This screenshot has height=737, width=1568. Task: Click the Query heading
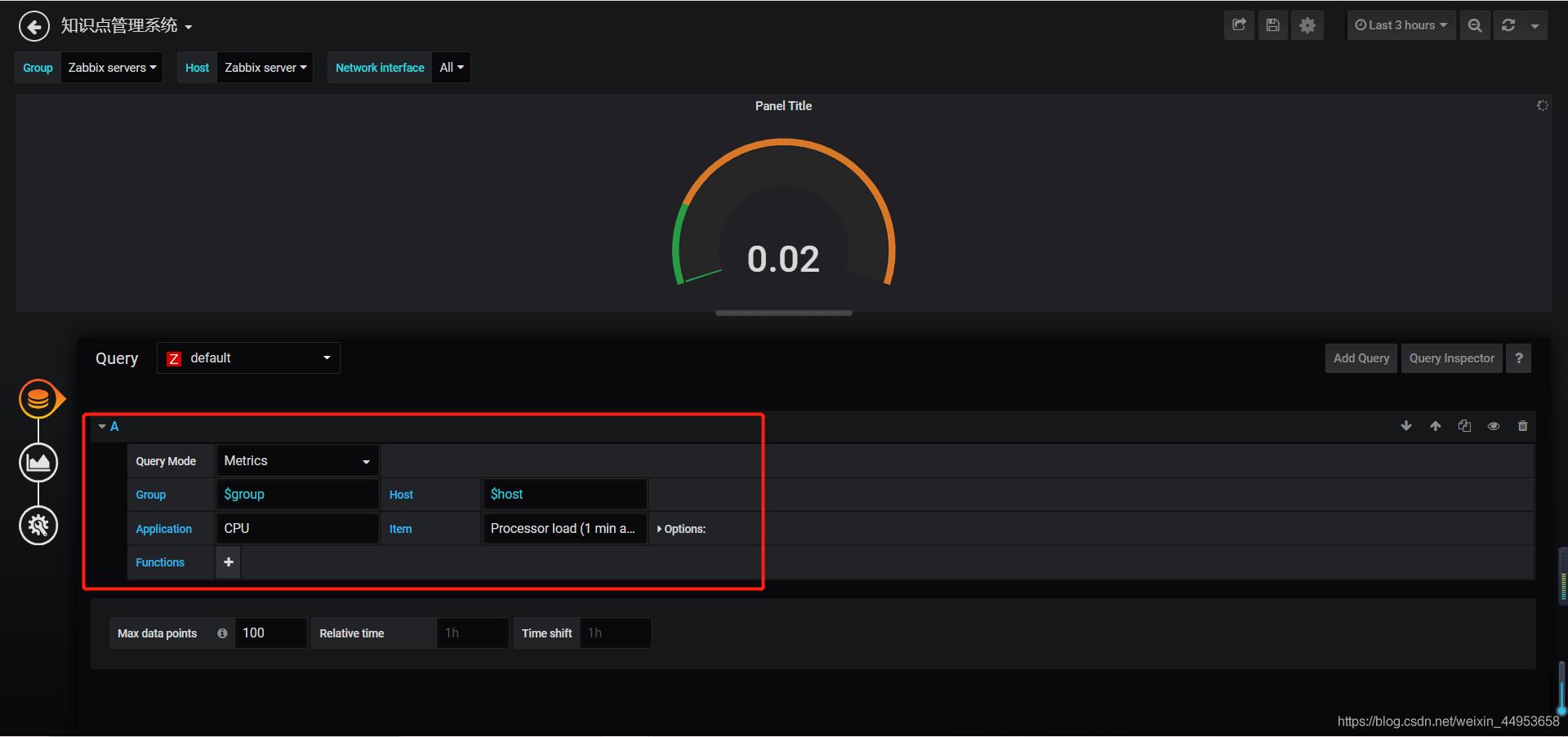click(117, 358)
